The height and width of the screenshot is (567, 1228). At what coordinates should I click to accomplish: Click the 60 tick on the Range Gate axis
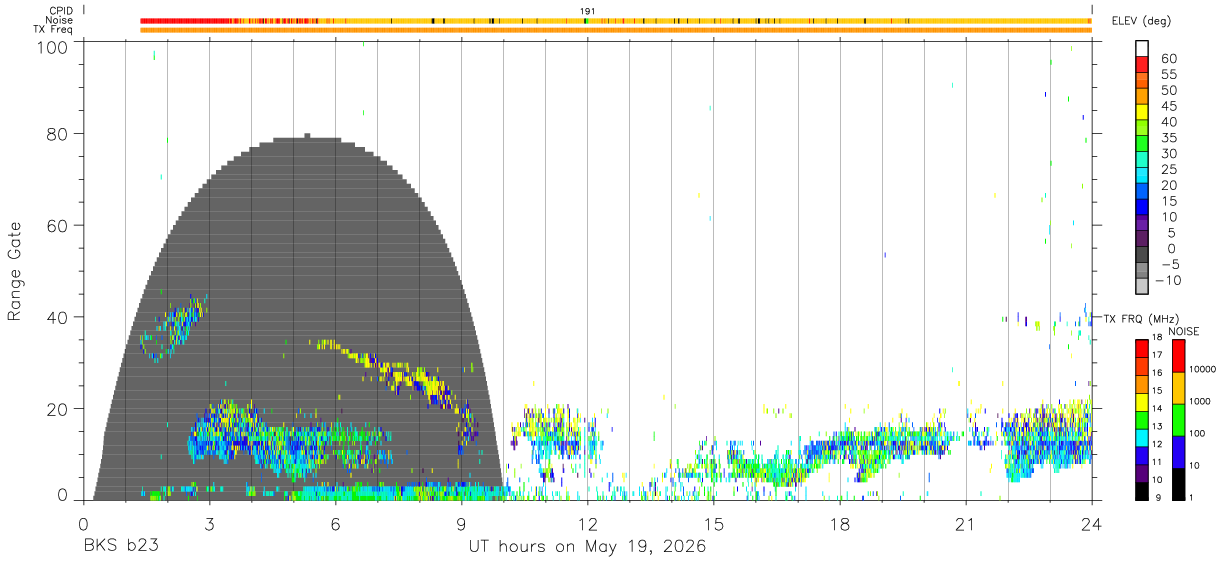(59, 226)
